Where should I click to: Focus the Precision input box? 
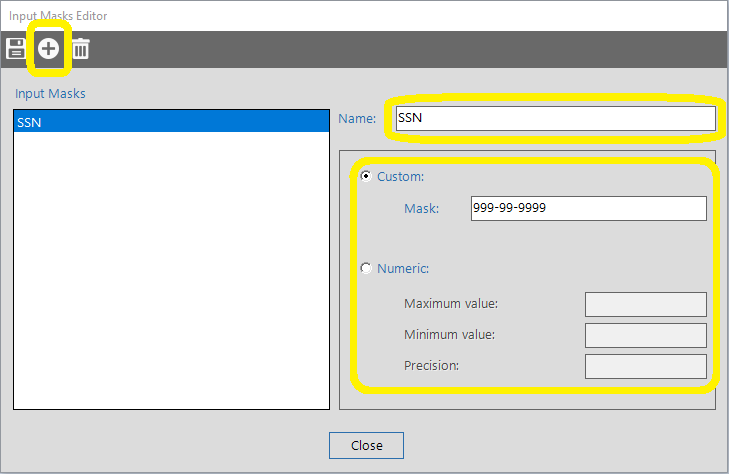[x=645, y=366]
